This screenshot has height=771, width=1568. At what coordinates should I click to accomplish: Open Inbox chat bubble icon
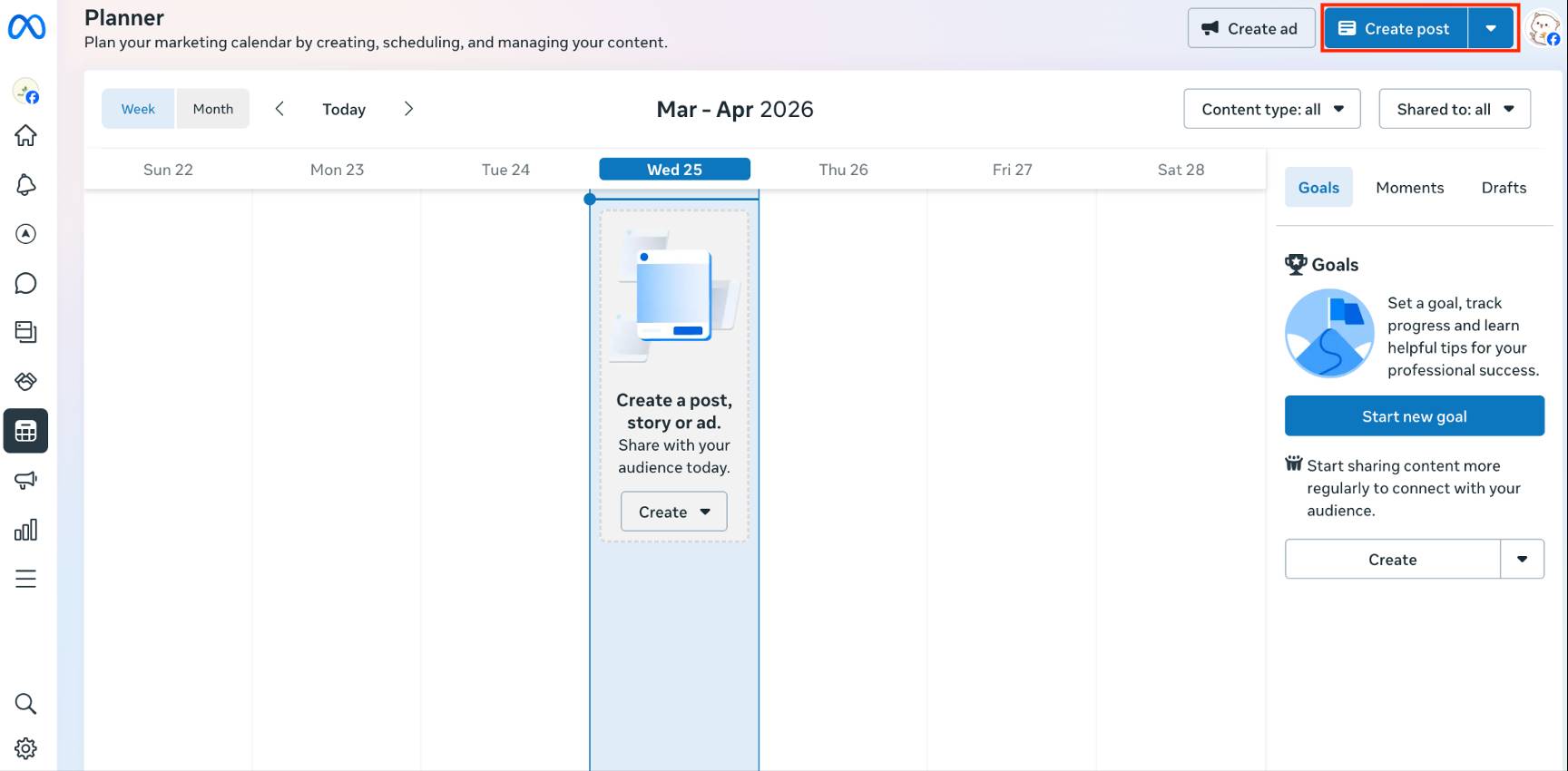(x=26, y=283)
